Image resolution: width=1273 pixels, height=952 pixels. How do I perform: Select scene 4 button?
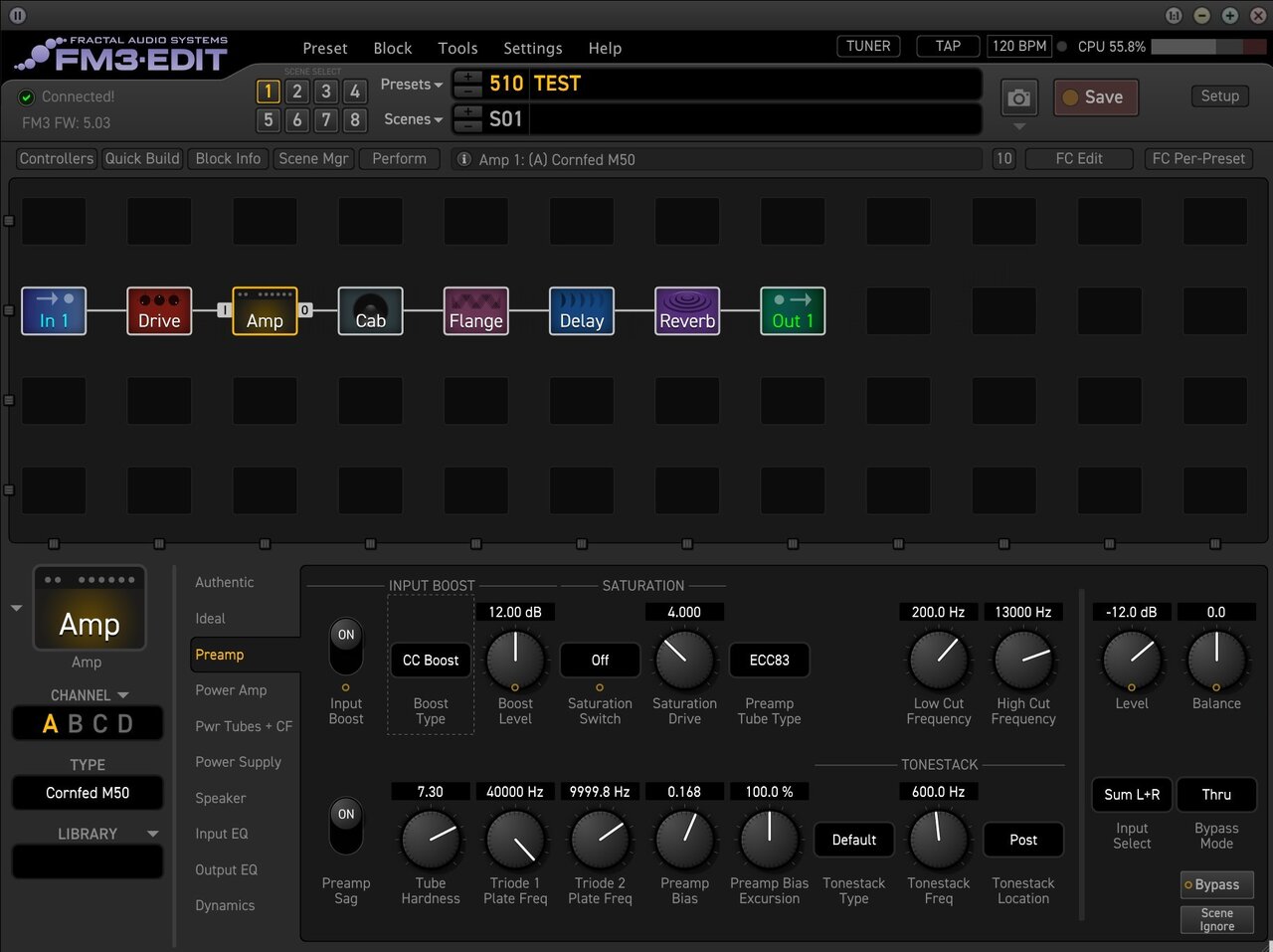pyautogui.click(x=354, y=92)
